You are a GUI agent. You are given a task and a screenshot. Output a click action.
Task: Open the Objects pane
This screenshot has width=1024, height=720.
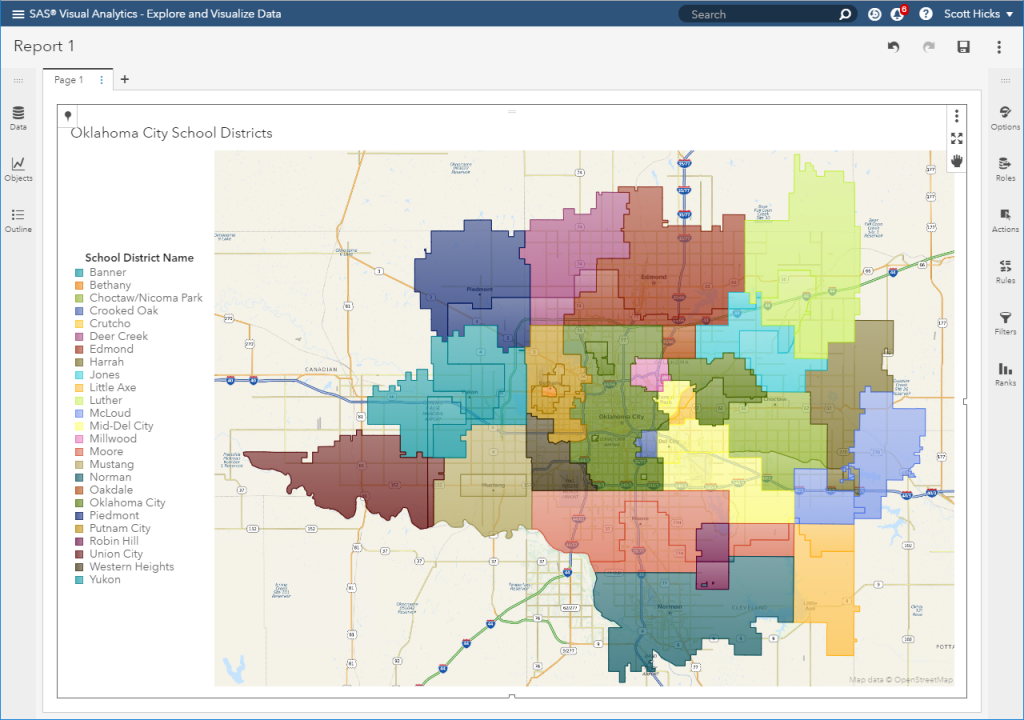point(18,169)
